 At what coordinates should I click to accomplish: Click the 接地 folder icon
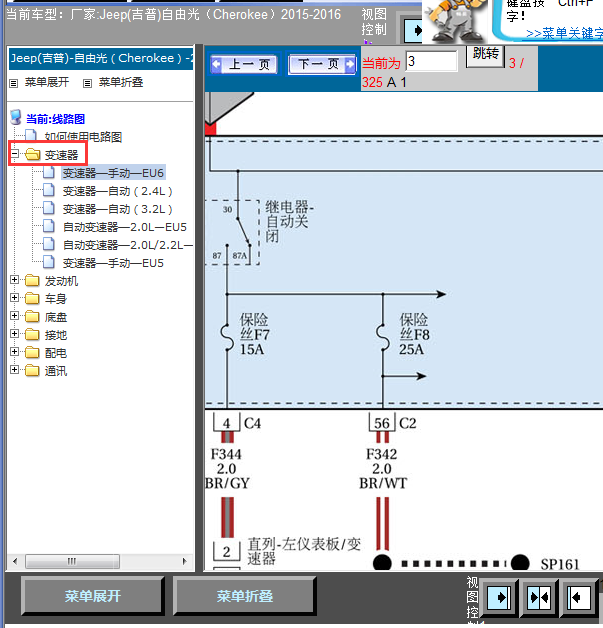32,334
